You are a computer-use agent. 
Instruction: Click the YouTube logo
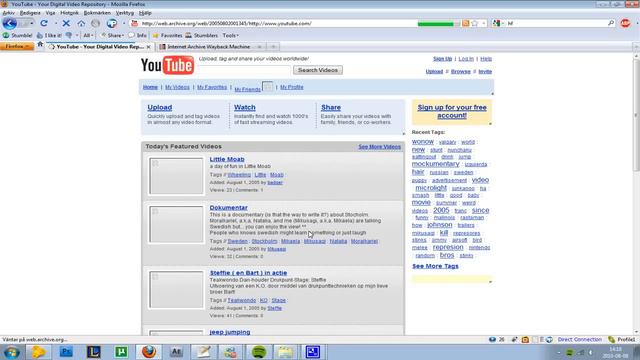tap(167, 65)
